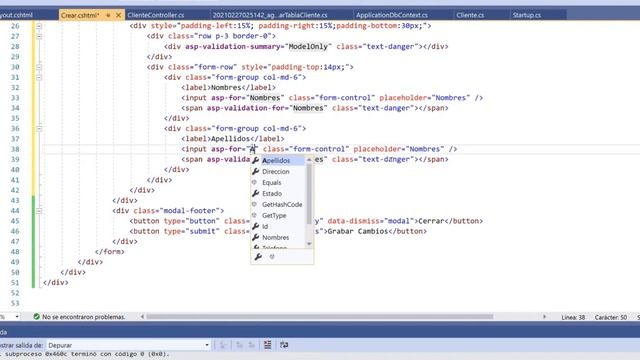Click the Apellidos label text on line 37
This screenshot has width=640, height=360.
pyautogui.click(x=231, y=139)
